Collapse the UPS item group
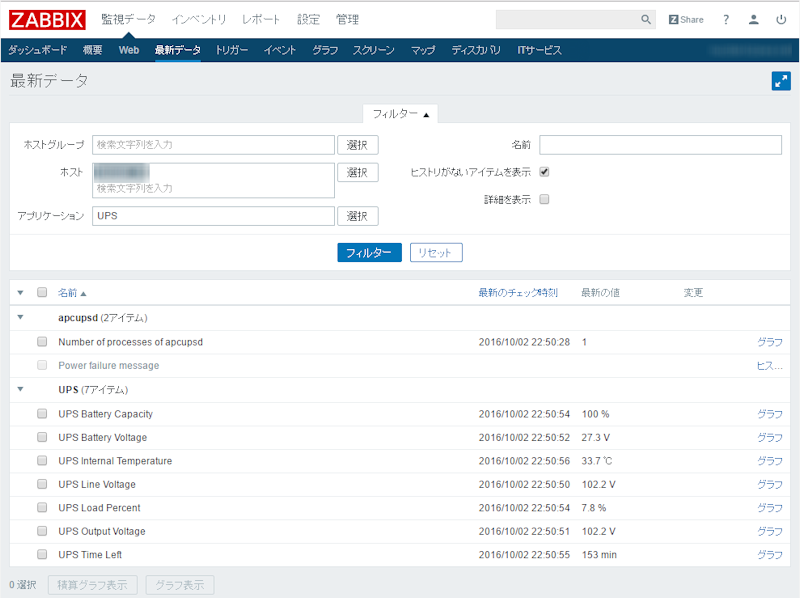Image resolution: width=800 pixels, height=598 pixels. [x=22, y=389]
